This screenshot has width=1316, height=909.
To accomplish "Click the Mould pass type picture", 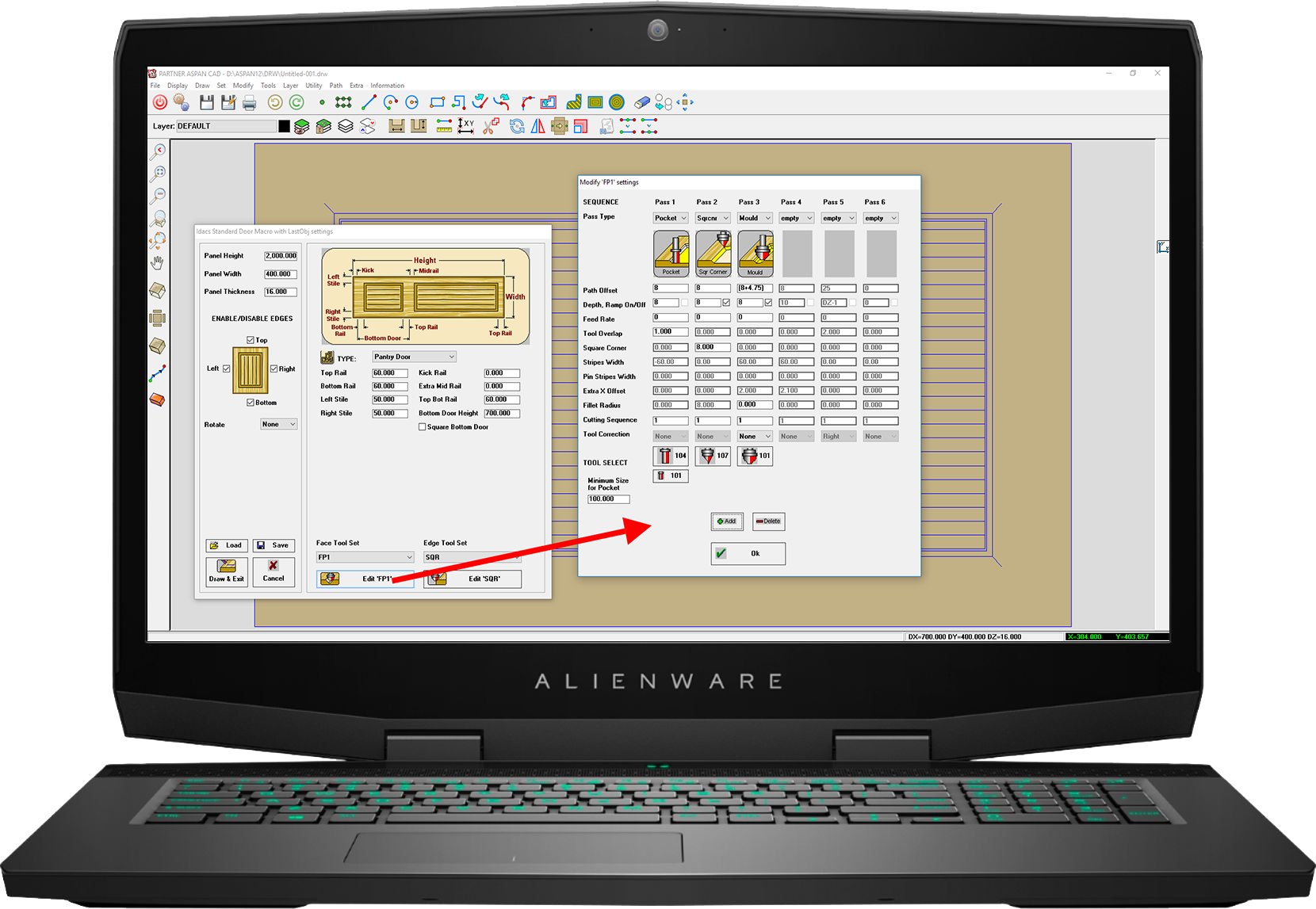I will coord(755,254).
